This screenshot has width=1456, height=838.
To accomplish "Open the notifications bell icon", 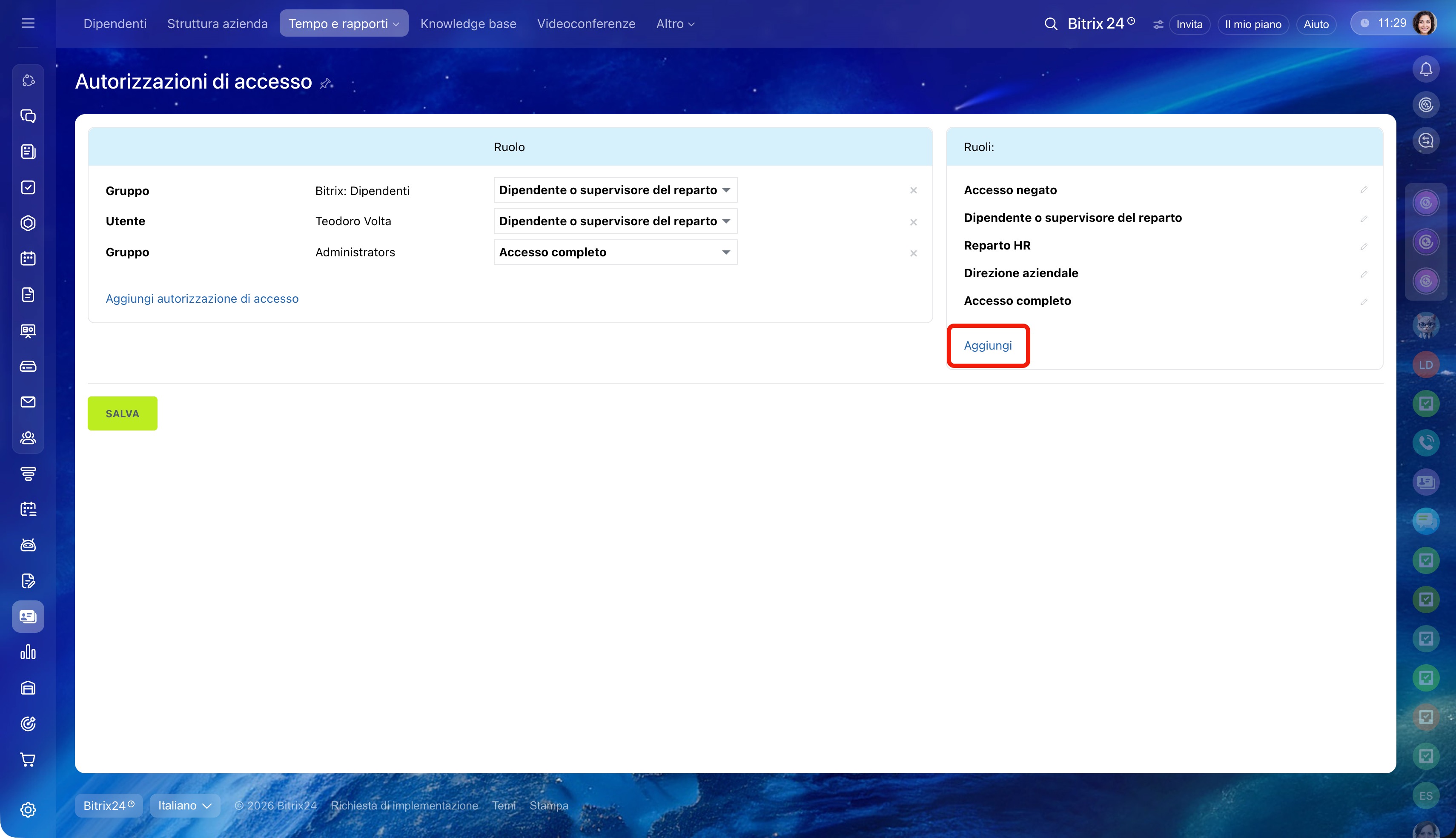I will [x=1425, y=70].
